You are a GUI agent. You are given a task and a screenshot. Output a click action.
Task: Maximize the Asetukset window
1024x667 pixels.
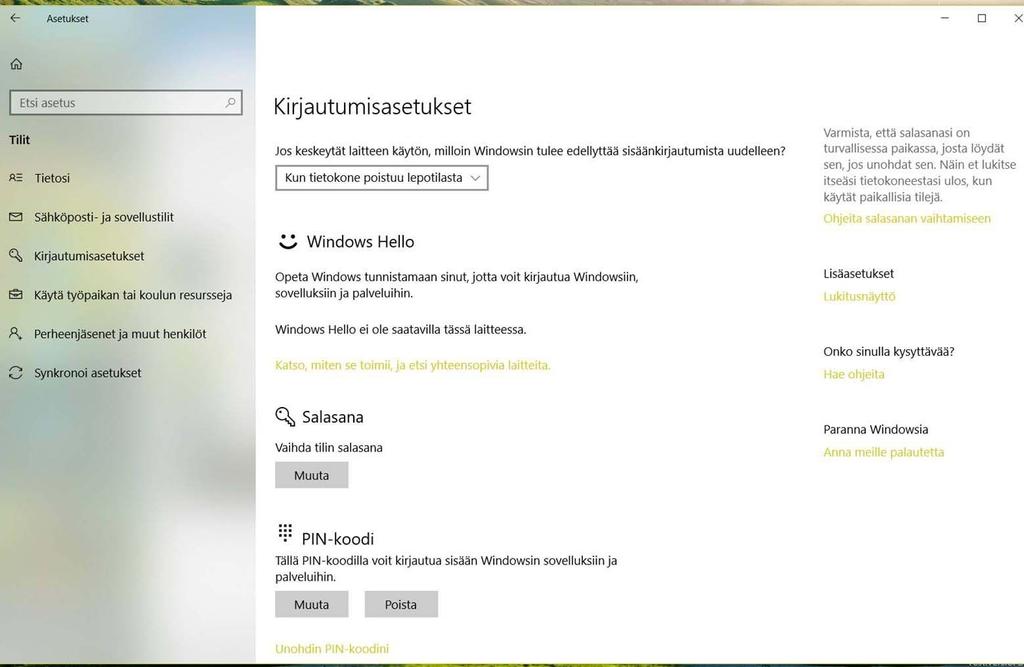click(x=982, y=18)
